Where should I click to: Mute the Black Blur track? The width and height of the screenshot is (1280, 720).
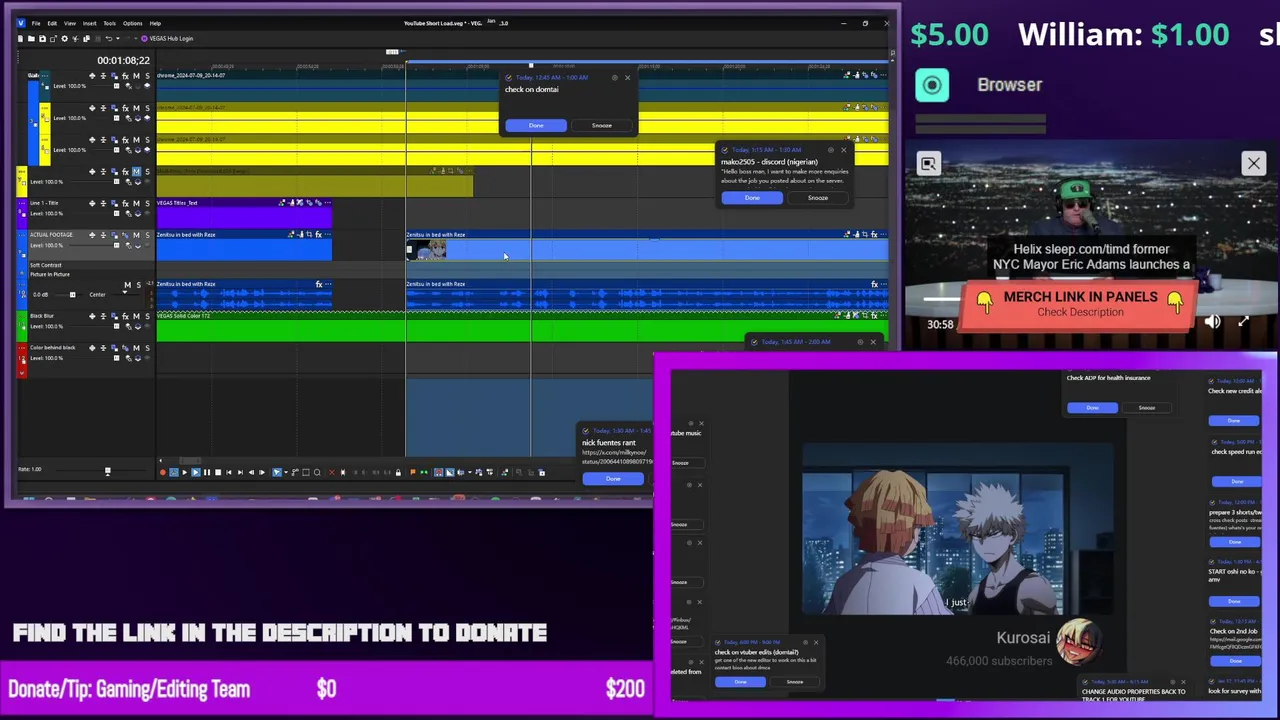click(136, 316)
